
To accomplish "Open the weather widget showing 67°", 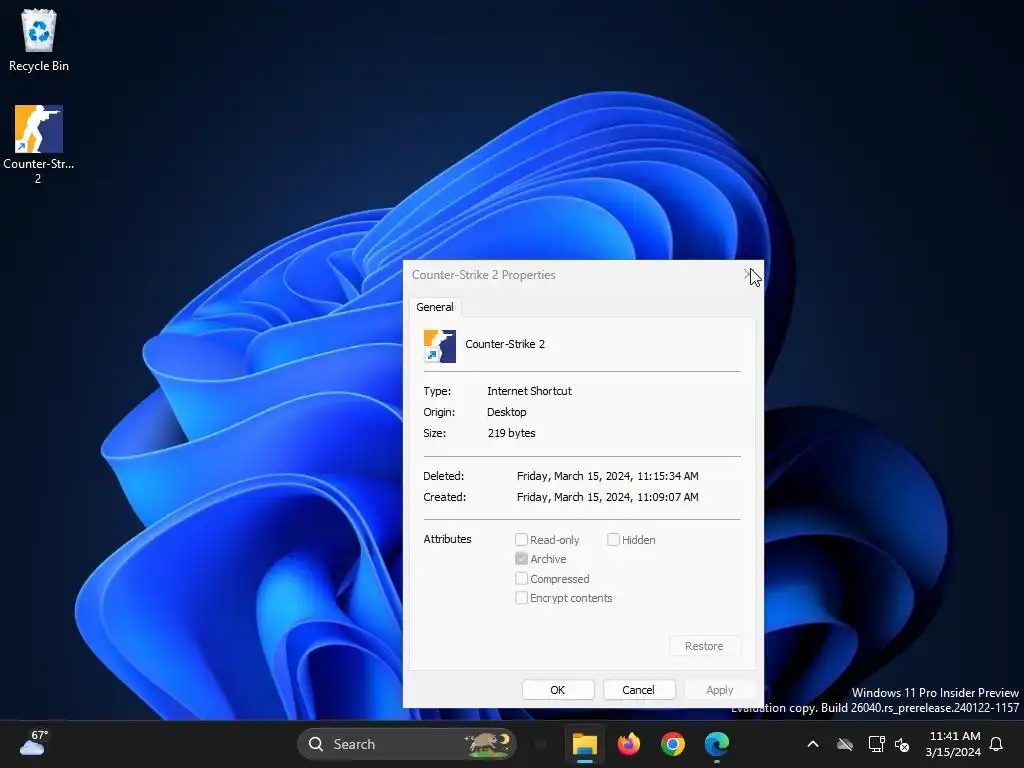I will coord(33,743).
